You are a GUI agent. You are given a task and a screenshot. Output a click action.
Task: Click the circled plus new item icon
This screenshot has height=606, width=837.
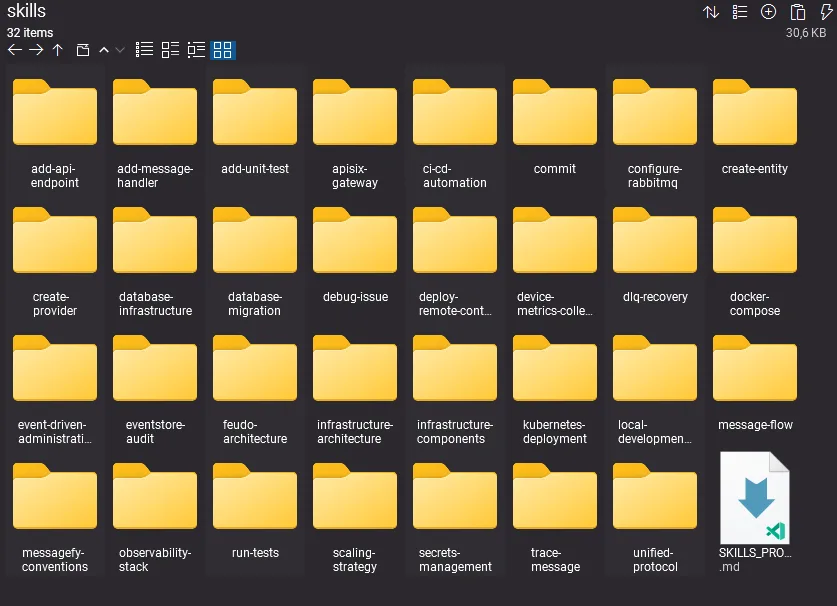[x=768, y=12]
